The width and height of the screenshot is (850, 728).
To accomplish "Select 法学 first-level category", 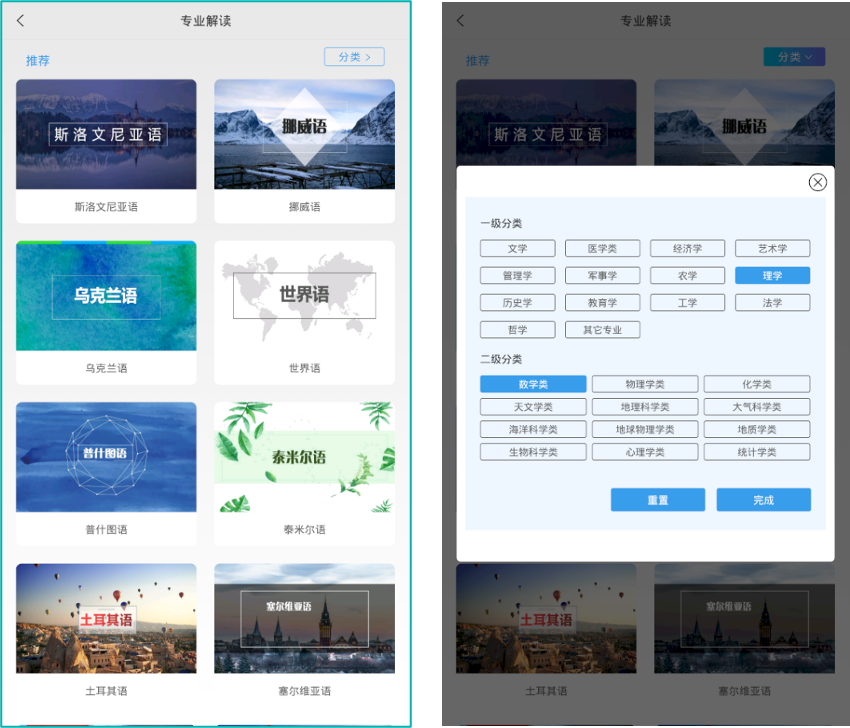I will 772,302.
